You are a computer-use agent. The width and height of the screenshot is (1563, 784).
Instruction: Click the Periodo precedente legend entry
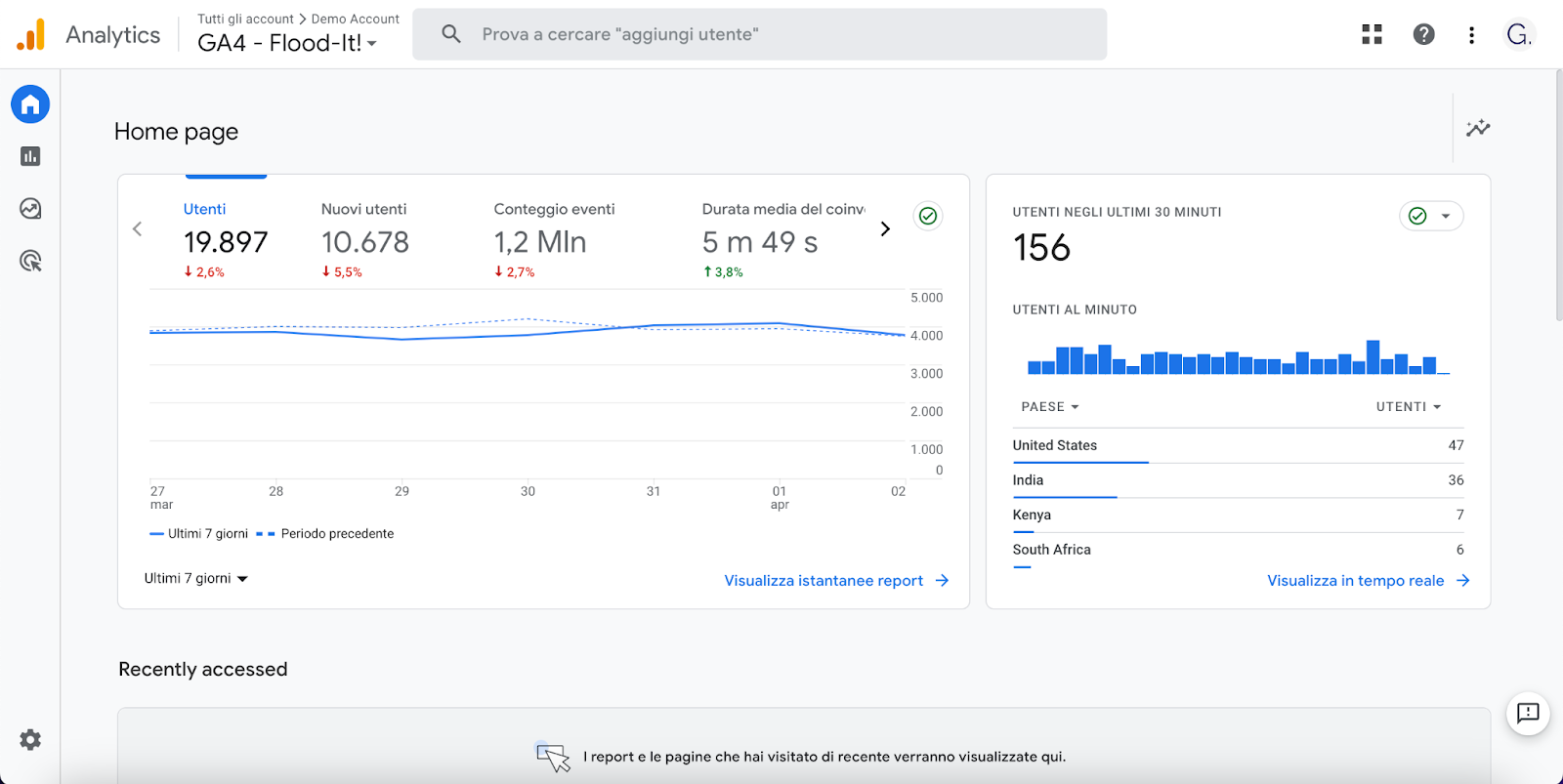325,534
